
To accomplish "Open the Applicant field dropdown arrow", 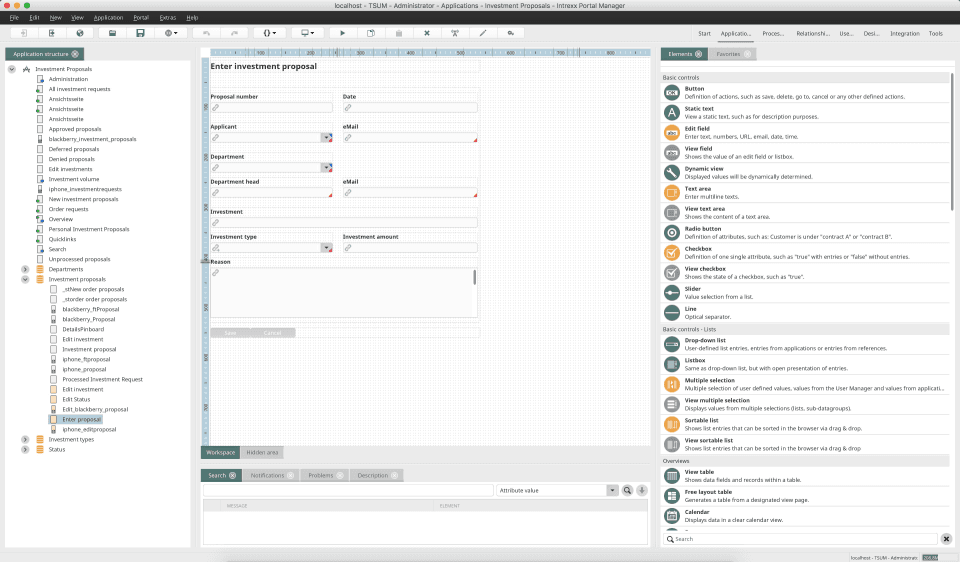I will pyautogui.click(x=327, y=138).
